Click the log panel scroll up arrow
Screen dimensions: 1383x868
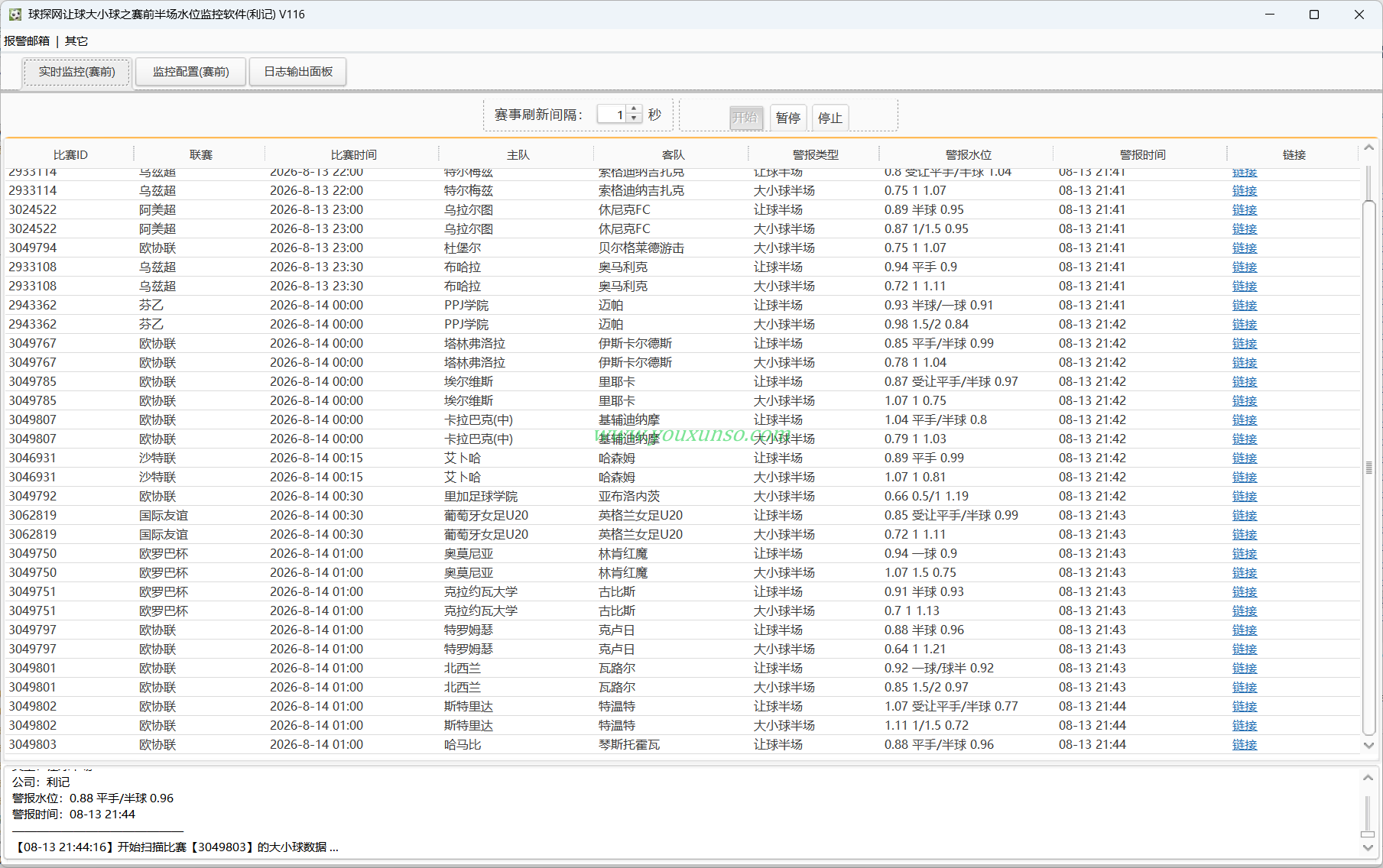(x=1368, y=778)
